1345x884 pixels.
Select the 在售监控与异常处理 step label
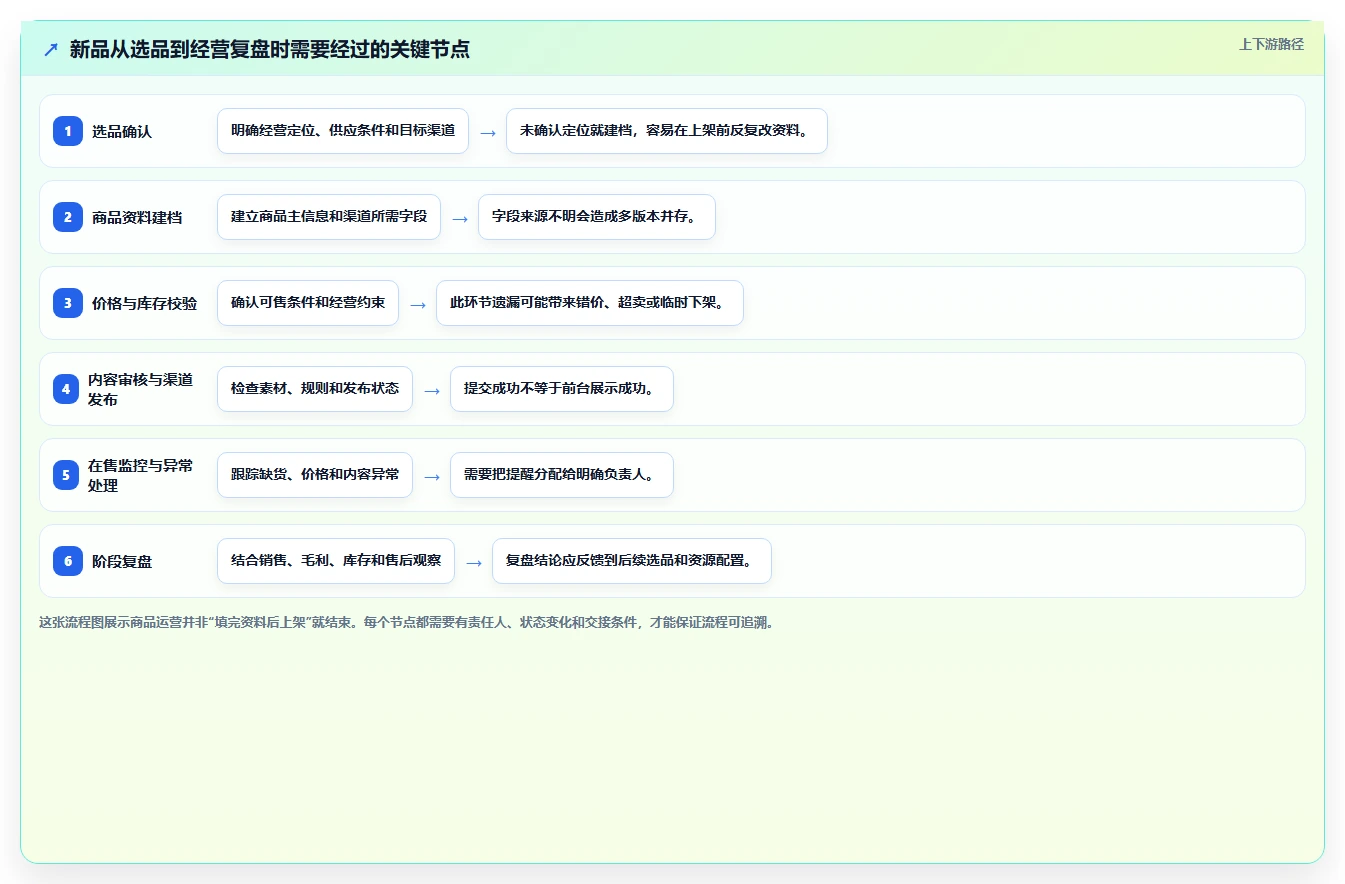[142, 475]
